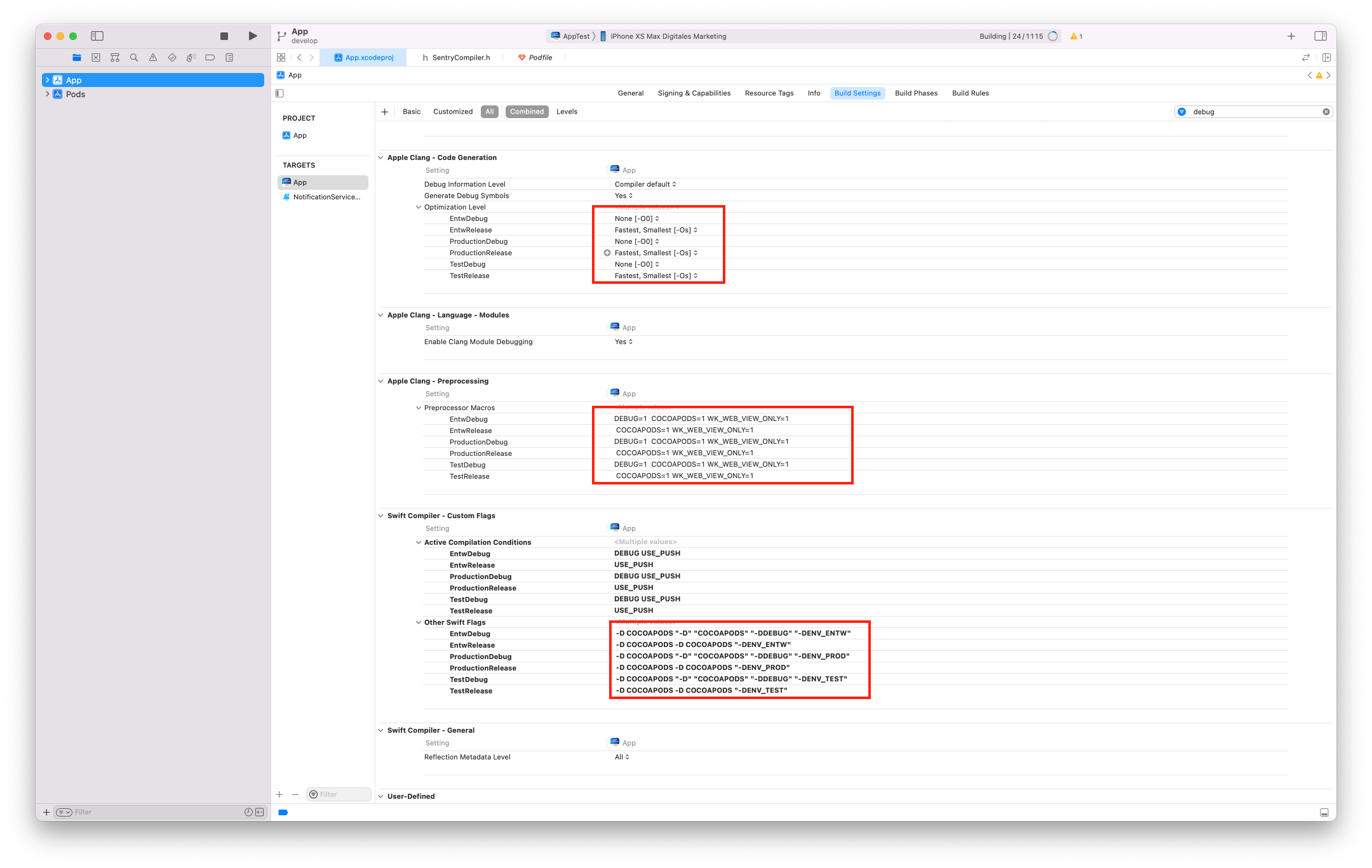This screenshot has height=868, width=1372.
Task: Click the build warning indicator in the toolbar
Action: click(1076, 36)
